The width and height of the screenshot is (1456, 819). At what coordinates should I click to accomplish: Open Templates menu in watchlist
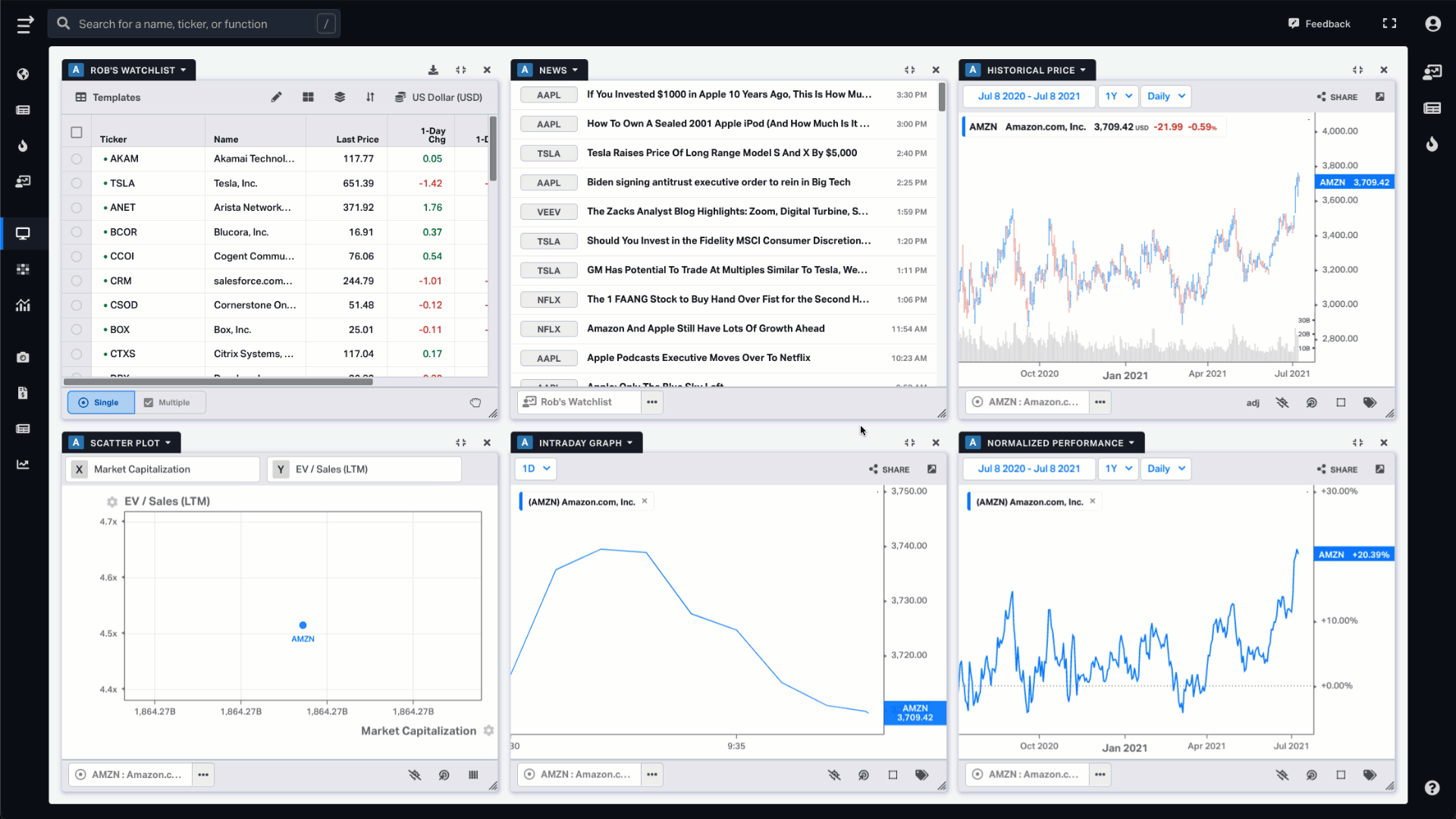coord(108,97)
